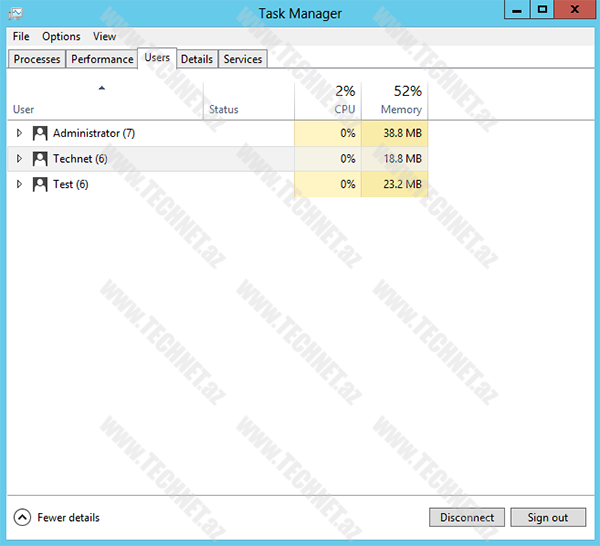The width and height of the screenshot is (600, 546).
Task: Click the Administrator user avatar icon
Action: coord(40,133)
